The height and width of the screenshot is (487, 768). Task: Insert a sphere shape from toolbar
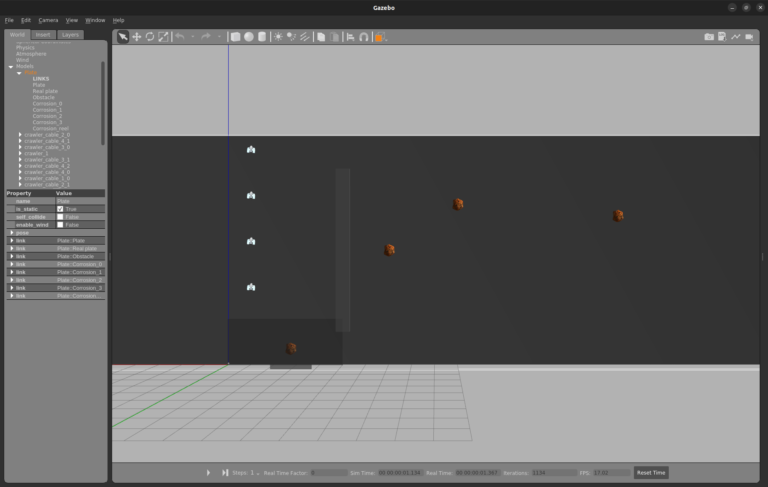(249, 37)
